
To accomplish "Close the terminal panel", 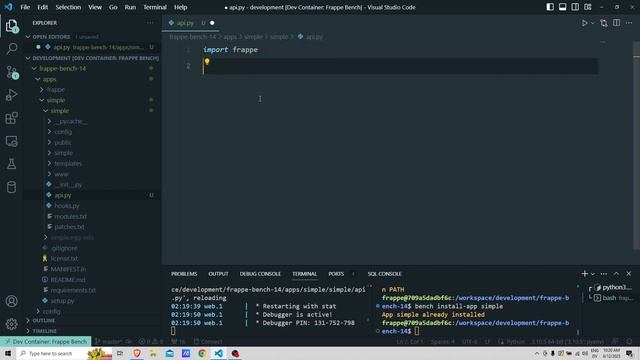I will (629, 274).
